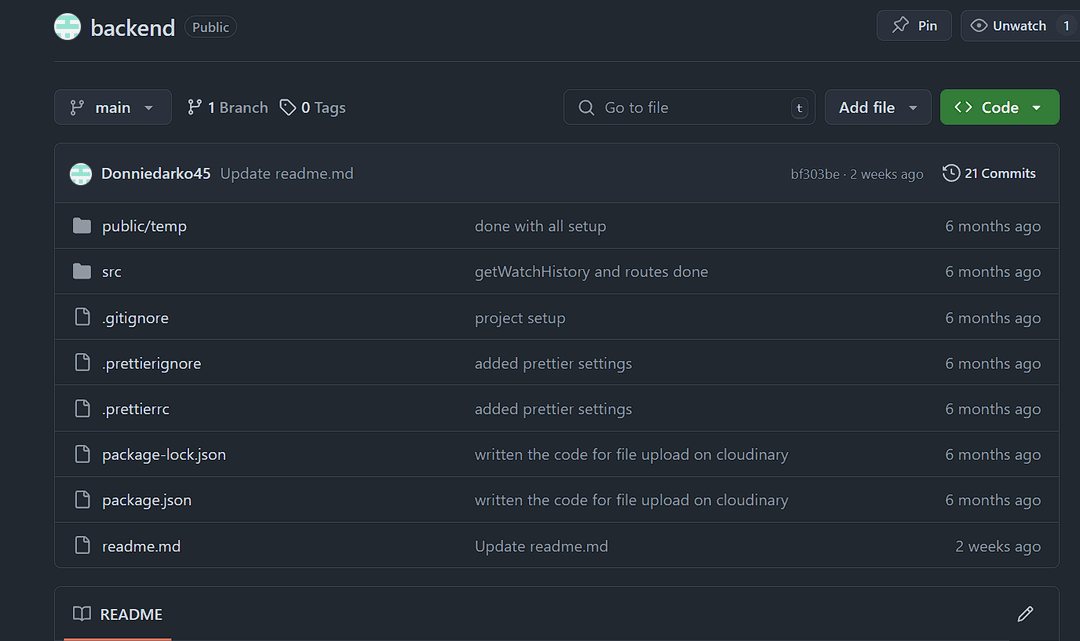1080x641 pixels.
Task: Expand the Add file dropdown
Action: (878, 107)
